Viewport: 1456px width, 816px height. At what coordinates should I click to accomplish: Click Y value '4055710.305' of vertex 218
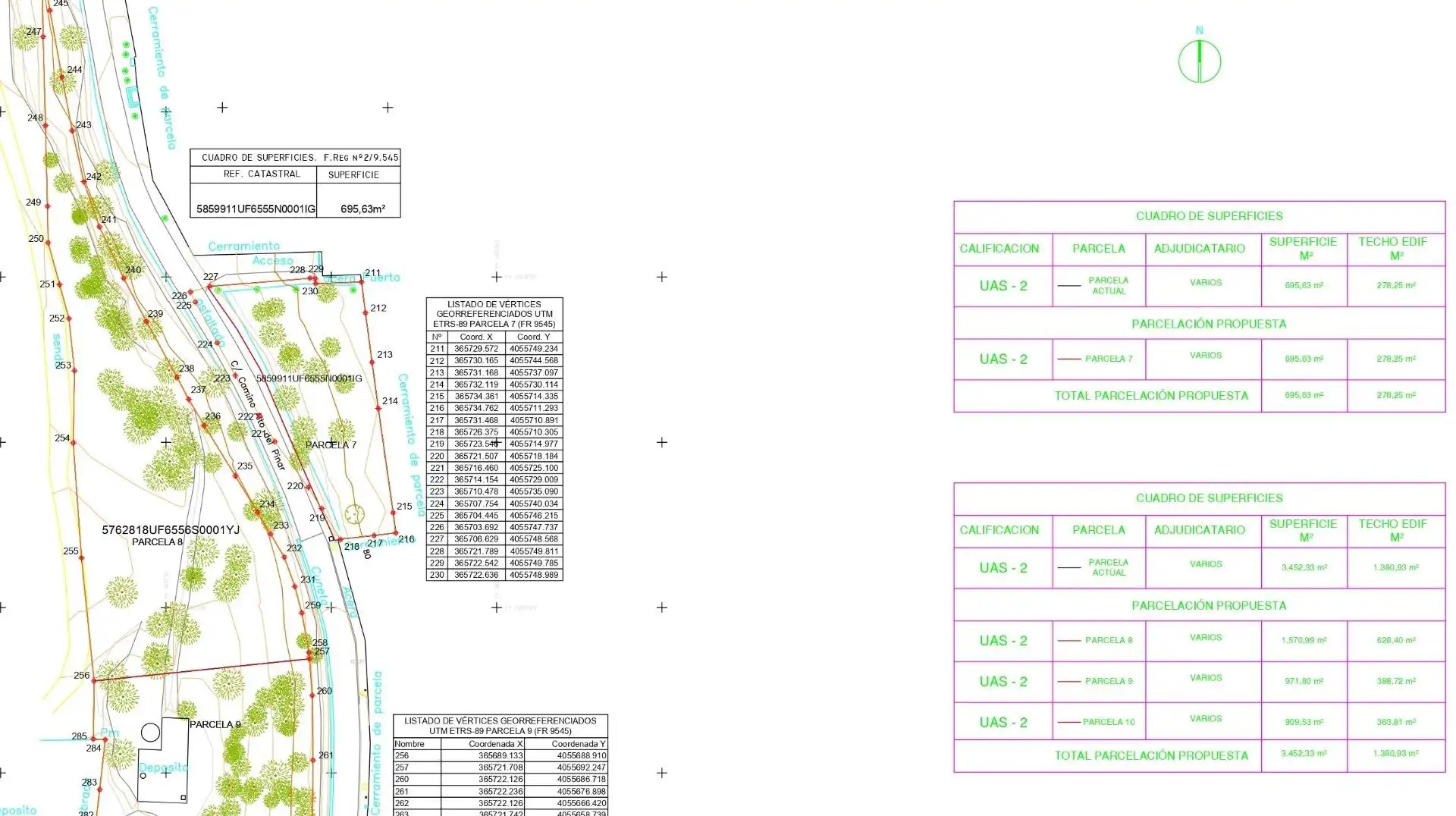tap(534, 432)
